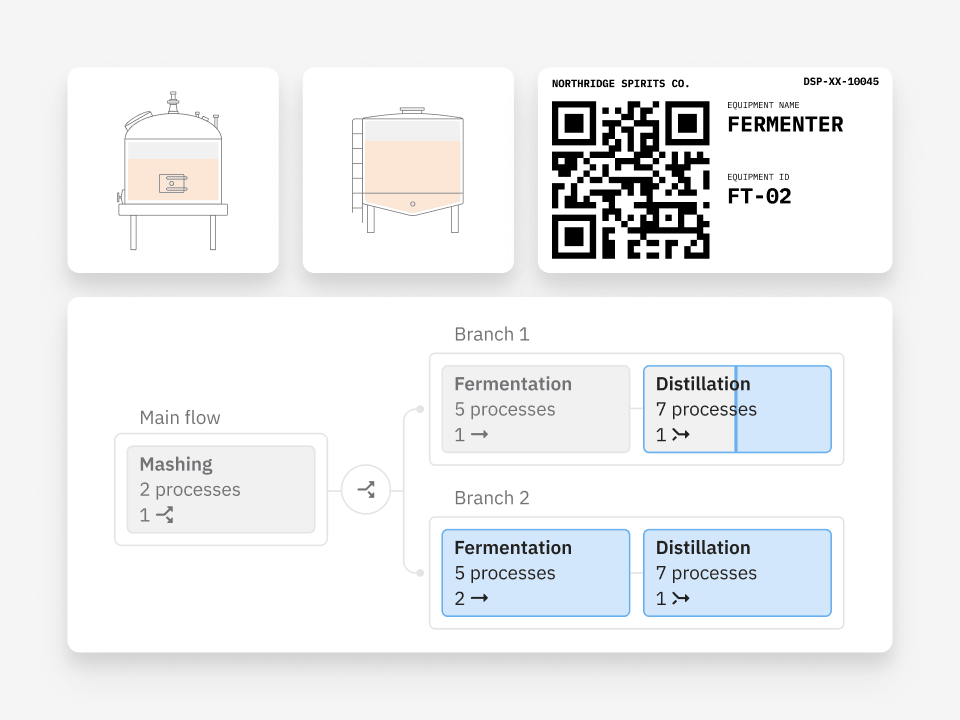Click the "Branch 2" label
This screenshot has width=960, height=720.
[492, 498]
